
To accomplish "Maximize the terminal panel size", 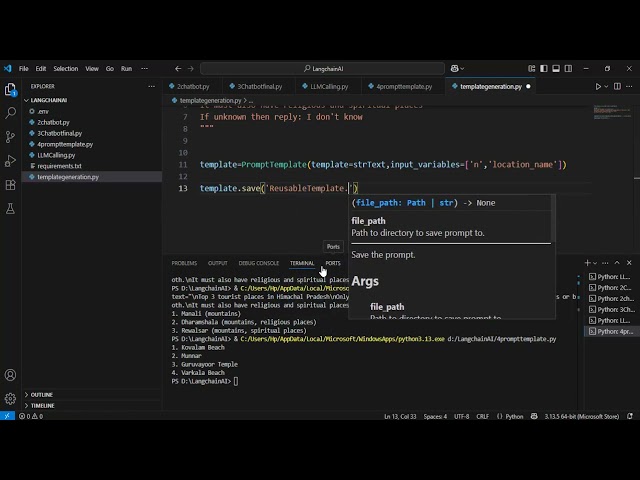I will [617, 263].
